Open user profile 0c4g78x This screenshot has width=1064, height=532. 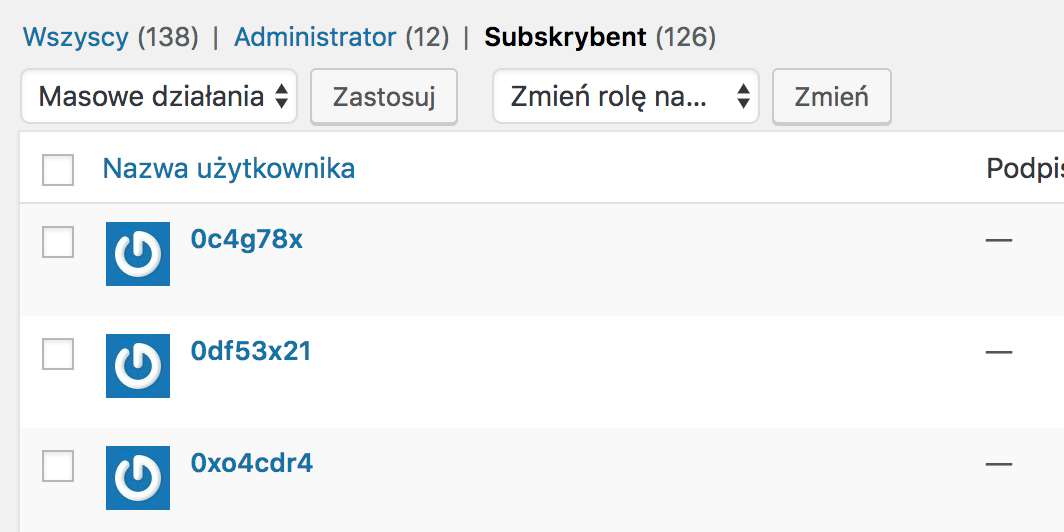pos(247,240)
